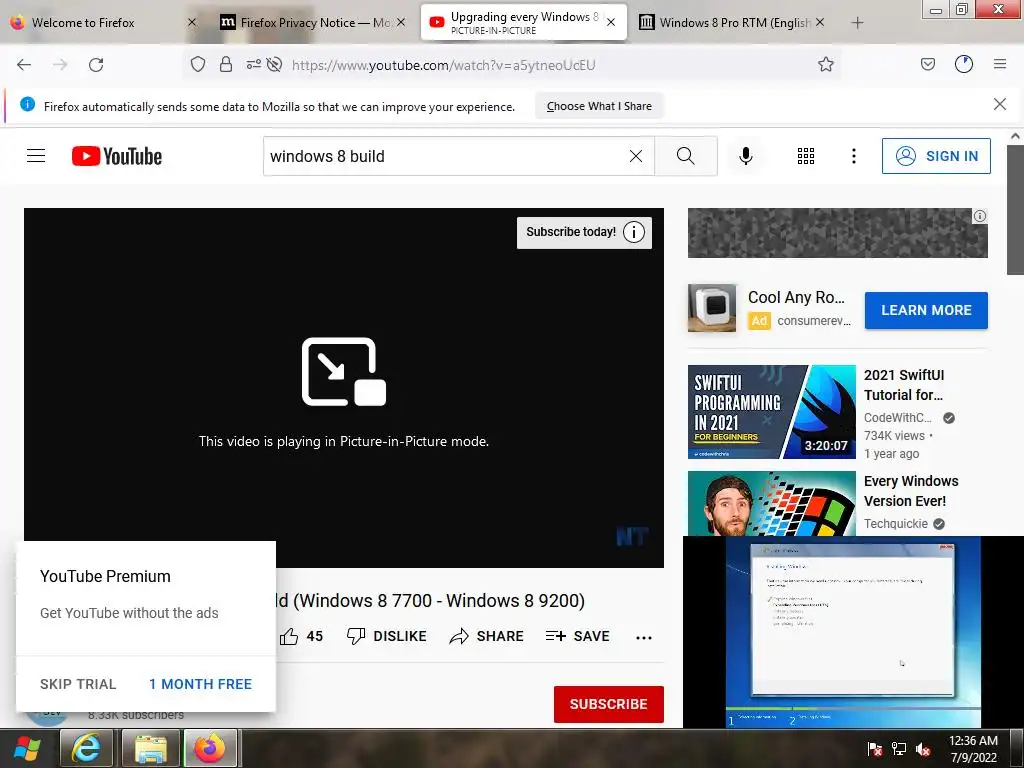
Task: Open more actions ellipsis under the video
Action: tap(644, 637)
